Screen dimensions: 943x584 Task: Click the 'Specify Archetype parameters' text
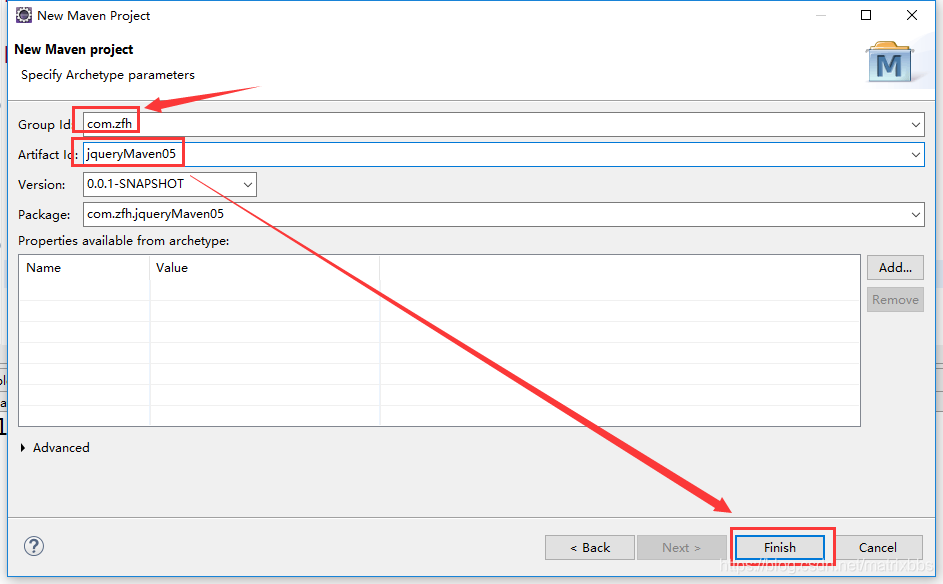coord(108,75)
